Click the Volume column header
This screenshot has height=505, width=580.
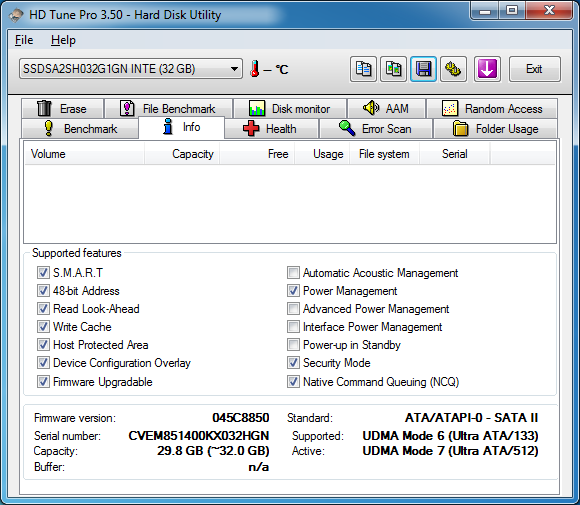tap(84, 154)
